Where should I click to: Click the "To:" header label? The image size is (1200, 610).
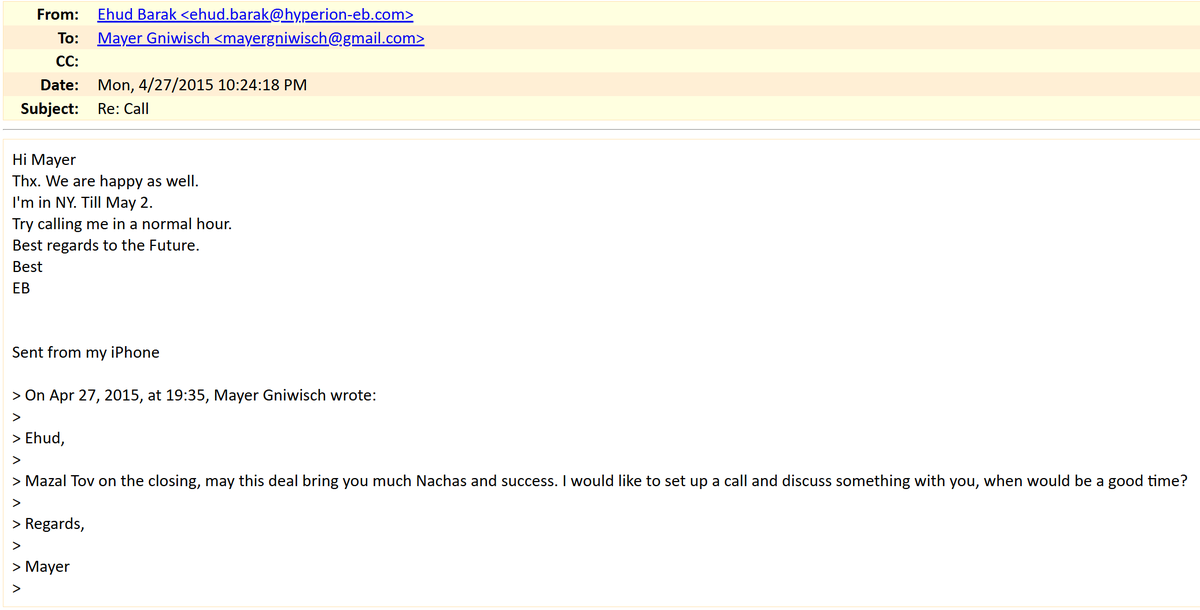click(68, 39)
